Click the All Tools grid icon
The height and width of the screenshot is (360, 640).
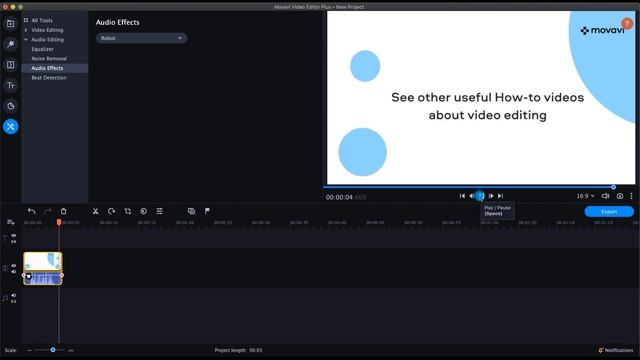coord(26,20)
